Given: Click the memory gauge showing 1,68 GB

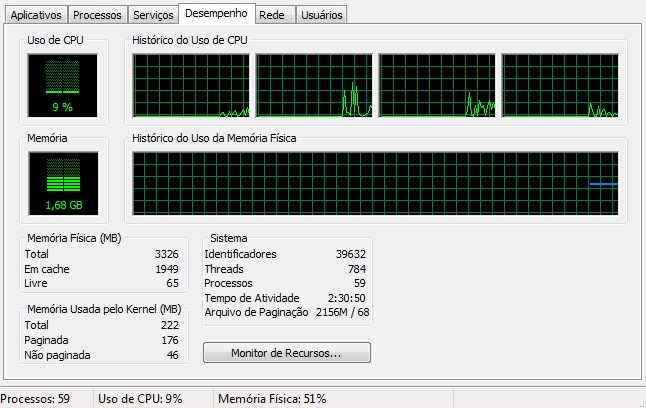Looking at the screenshot, I should (x=63, y=183).
